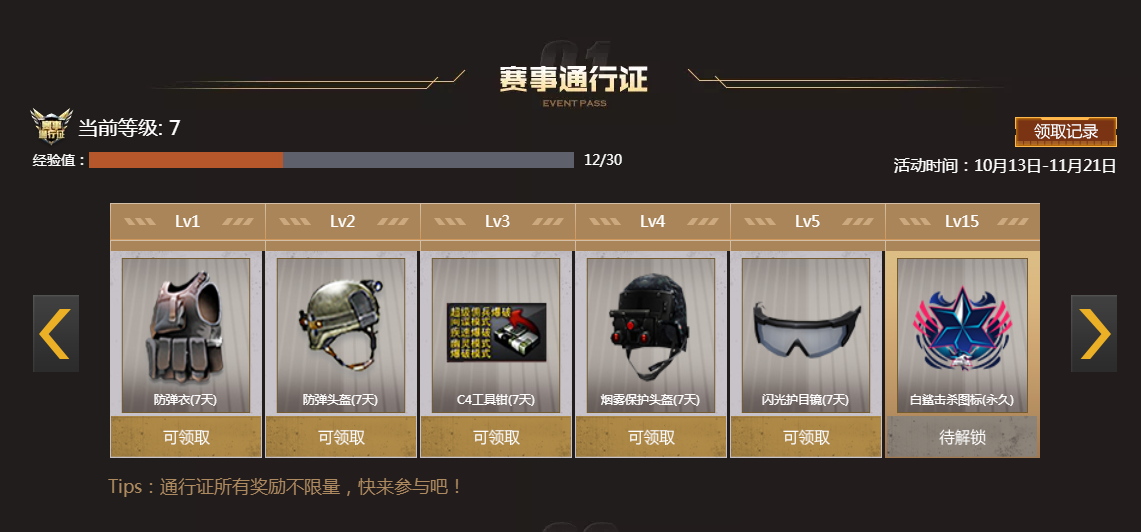The height and width of the screenshot is (532, 1141).
Task: Click the 赛事通行证 badge beside current level
Action: point(52,127)
